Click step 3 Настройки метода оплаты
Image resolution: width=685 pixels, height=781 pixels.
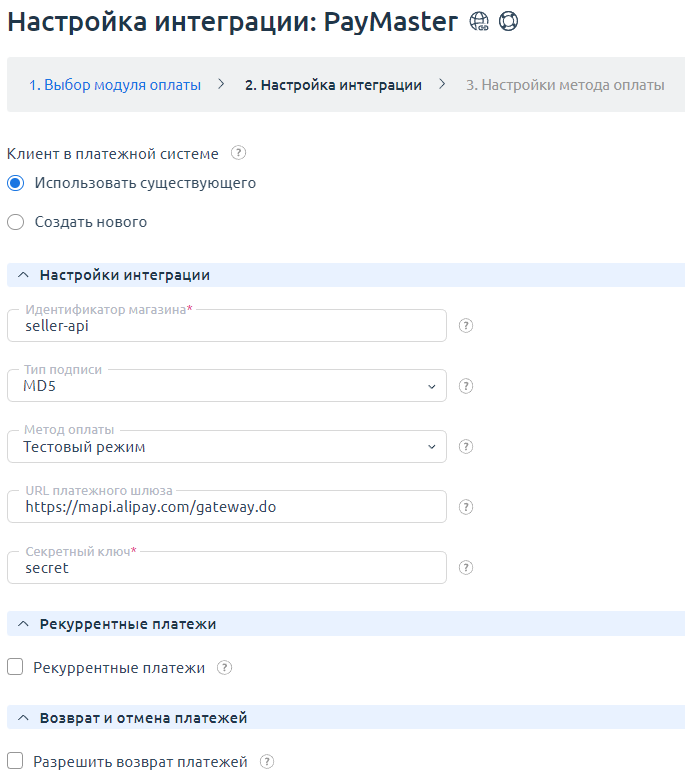coord(565,85)
